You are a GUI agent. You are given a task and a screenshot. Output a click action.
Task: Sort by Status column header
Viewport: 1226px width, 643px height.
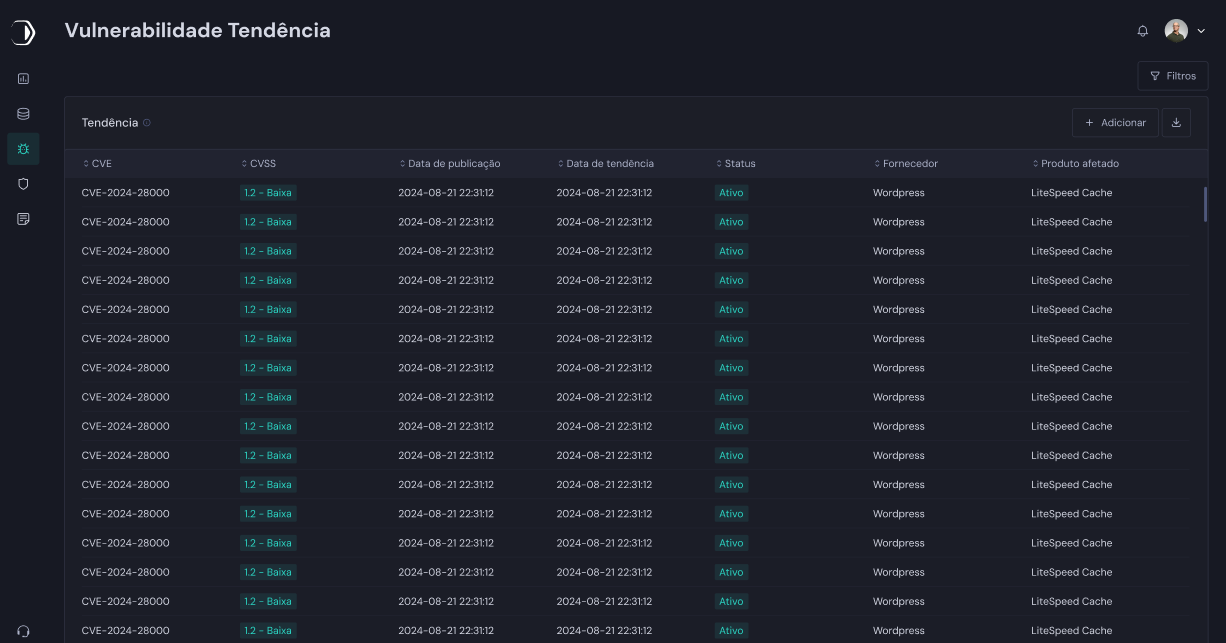[735, 164]
